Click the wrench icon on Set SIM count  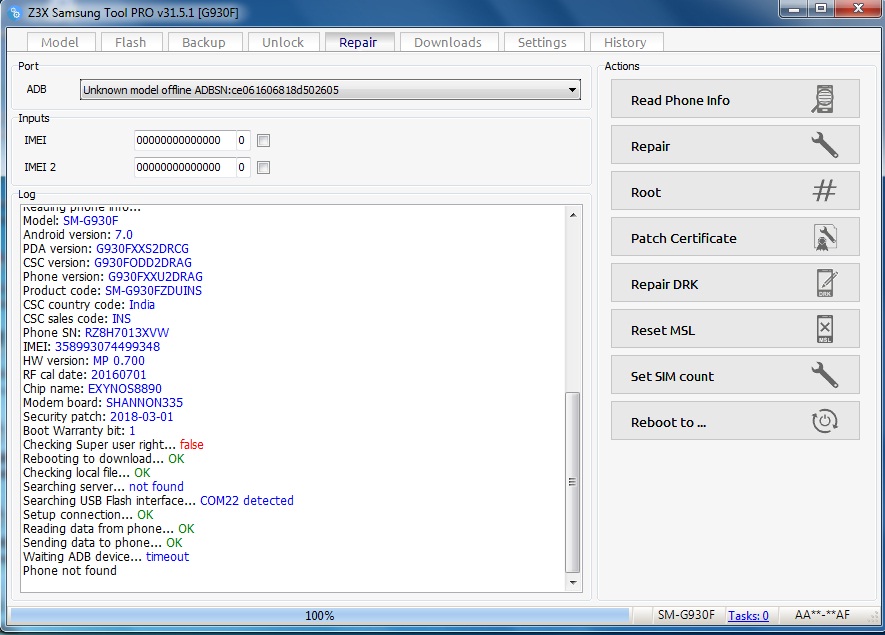coord(825,375)
